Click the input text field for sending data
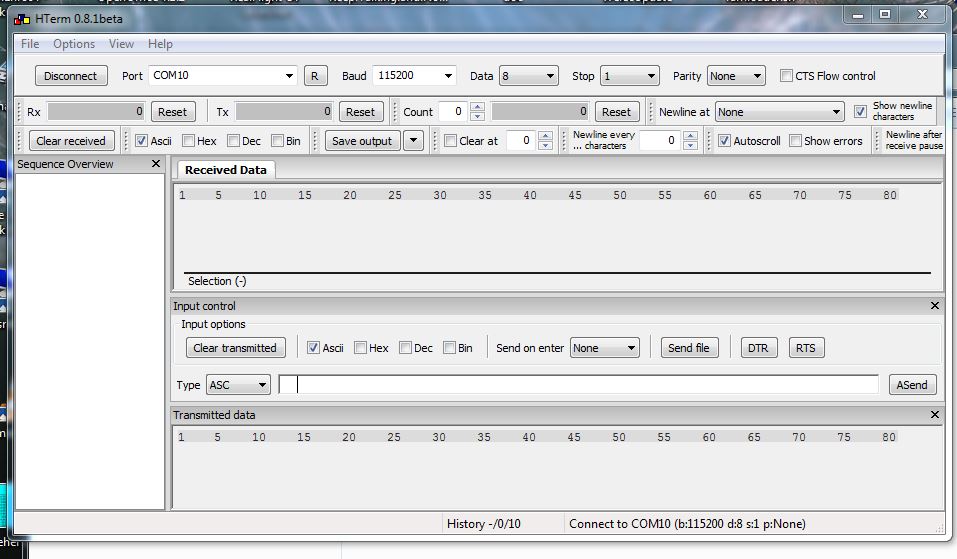The width and height of the screenshot is (957, 559). (578, 384)
